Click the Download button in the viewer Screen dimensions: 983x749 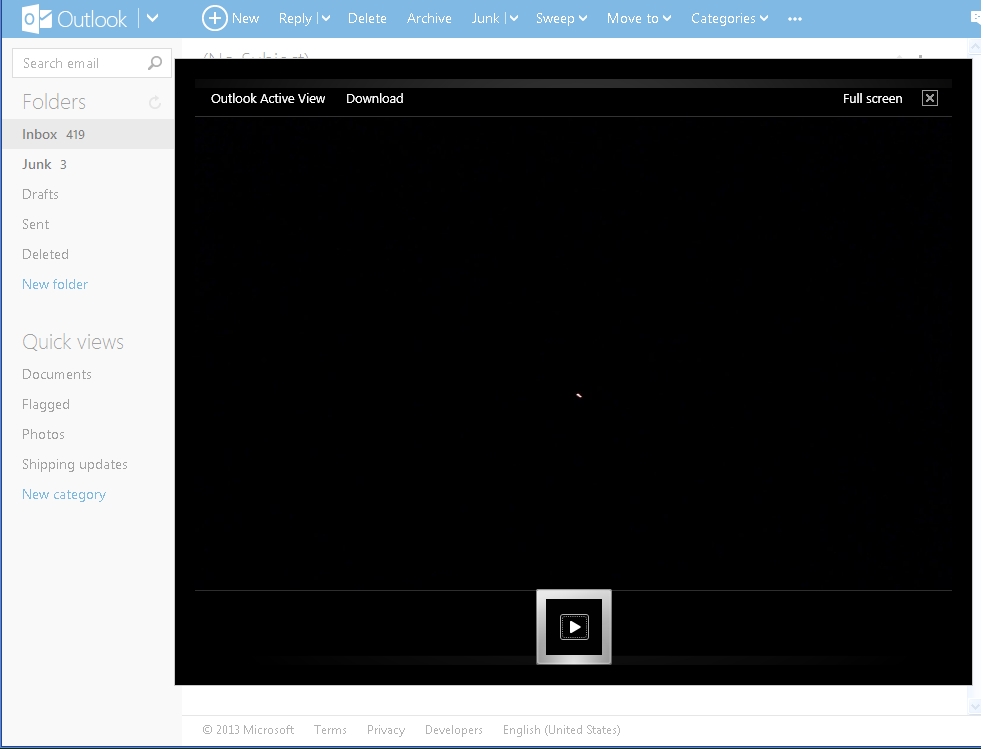tap(375, 98)
